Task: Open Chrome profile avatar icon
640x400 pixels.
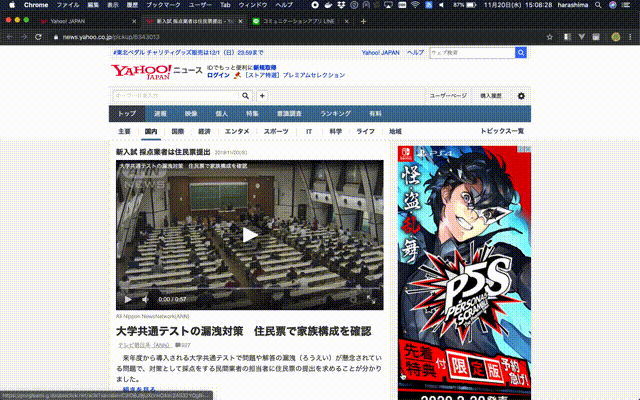Action: point(616,37)
